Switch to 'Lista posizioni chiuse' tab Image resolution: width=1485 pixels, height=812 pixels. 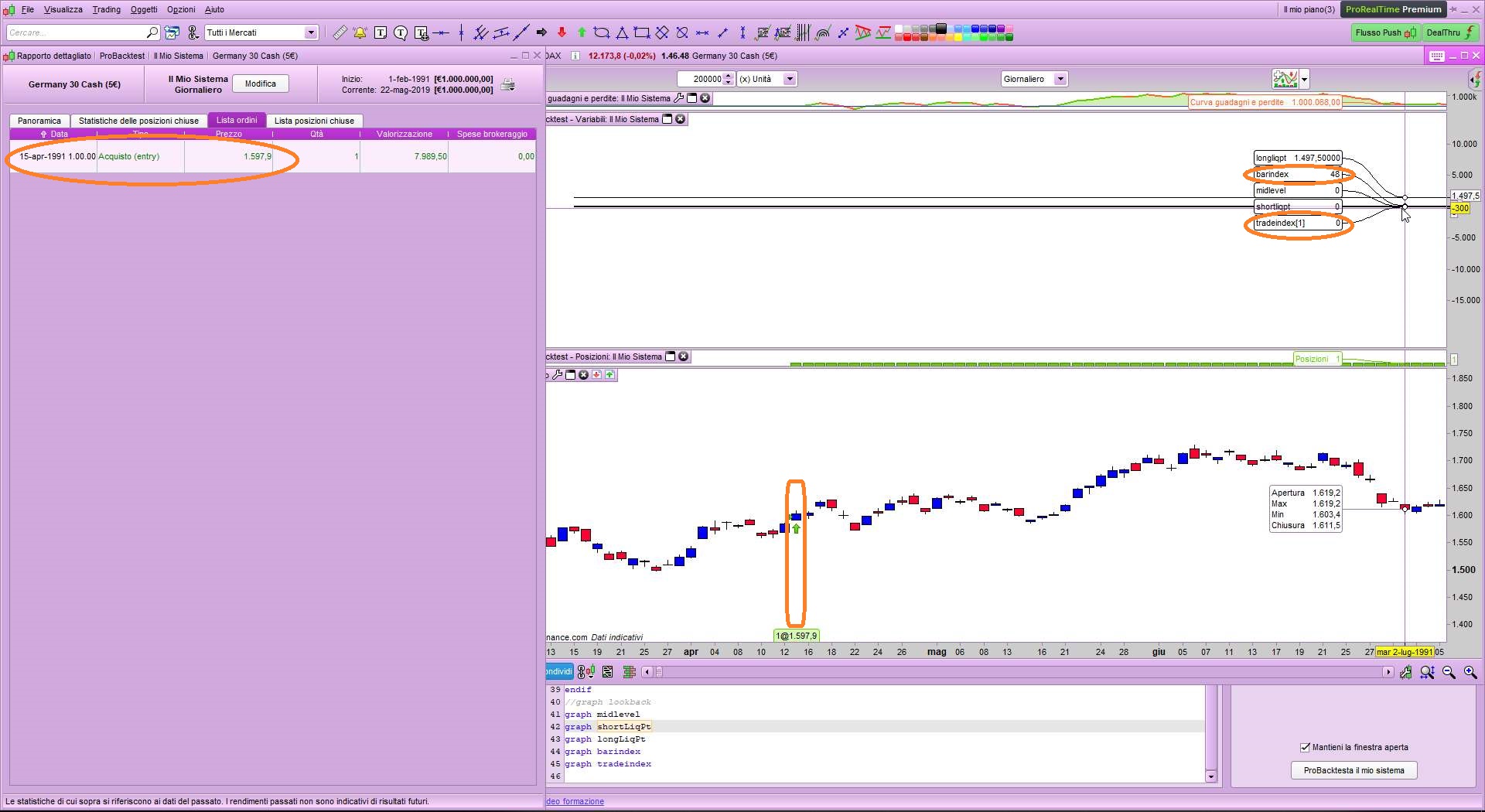point(314,121)
